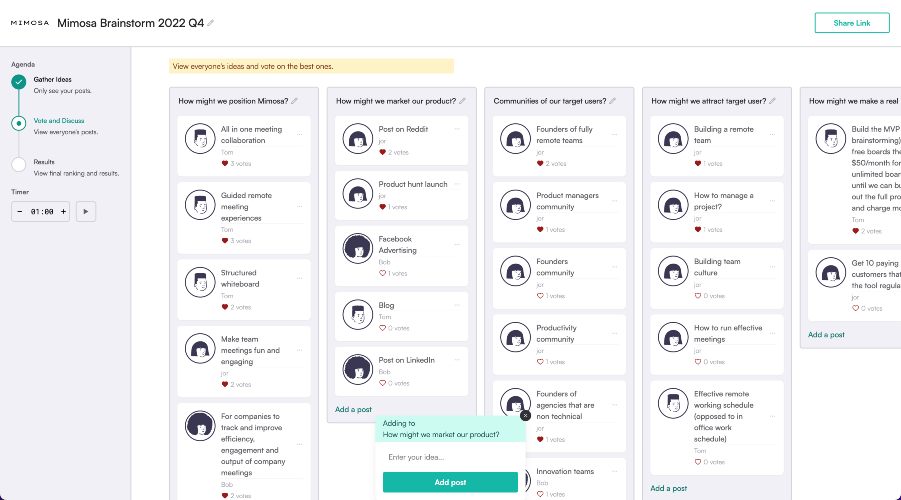Select the Gather Ideas agenda step
The width and height of the screenshot is (901, 500).
click(x=52, y=79)
